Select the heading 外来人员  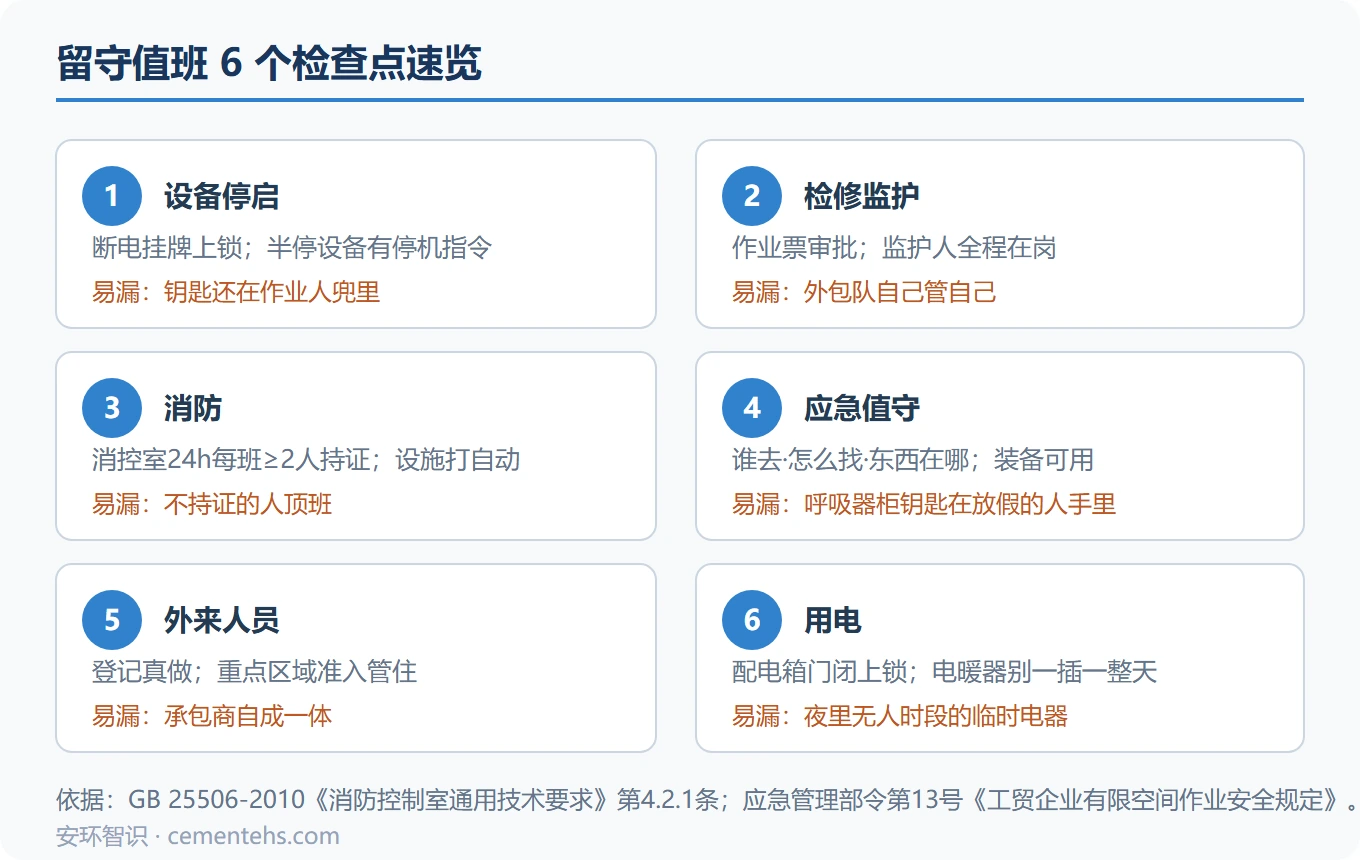pos(222,620)
